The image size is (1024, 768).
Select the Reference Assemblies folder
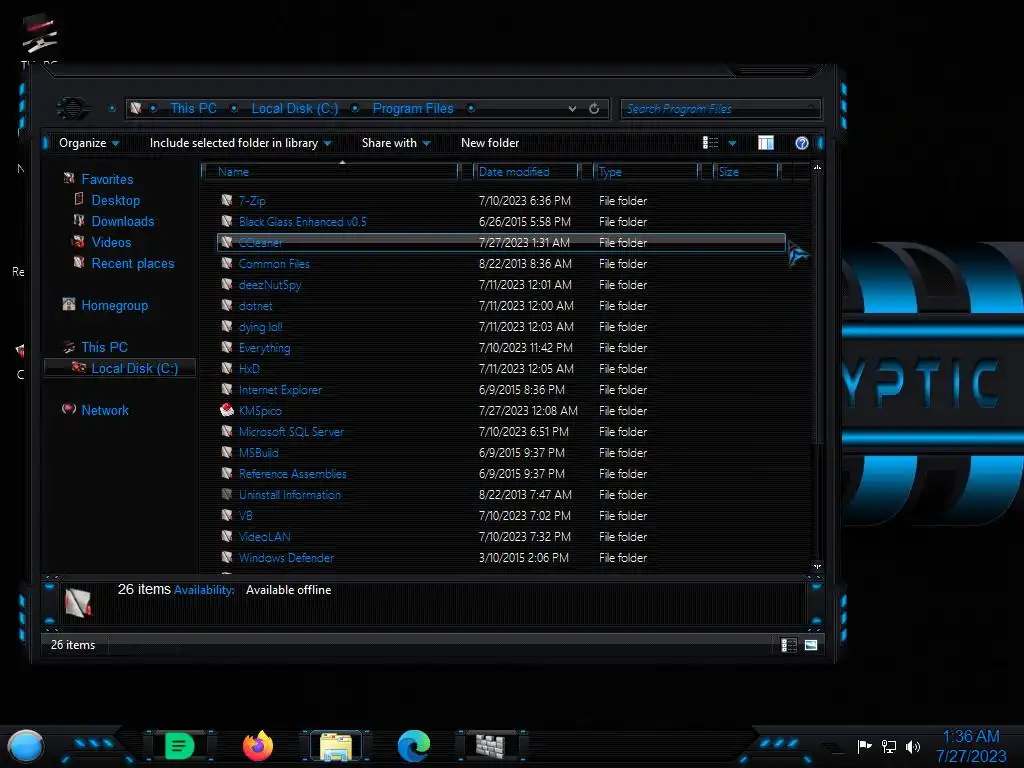[293, 474]
